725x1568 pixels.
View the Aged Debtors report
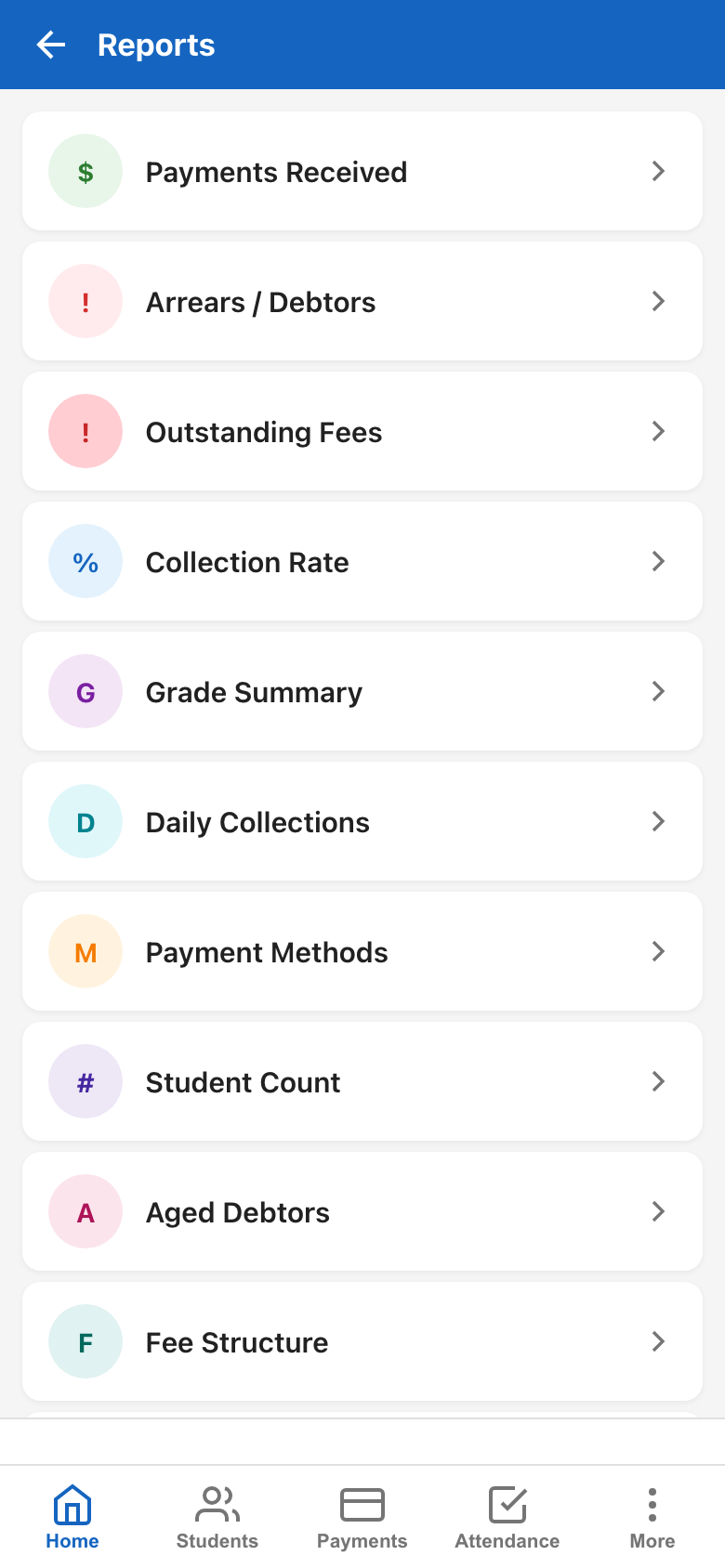[x=362, y=1211]
